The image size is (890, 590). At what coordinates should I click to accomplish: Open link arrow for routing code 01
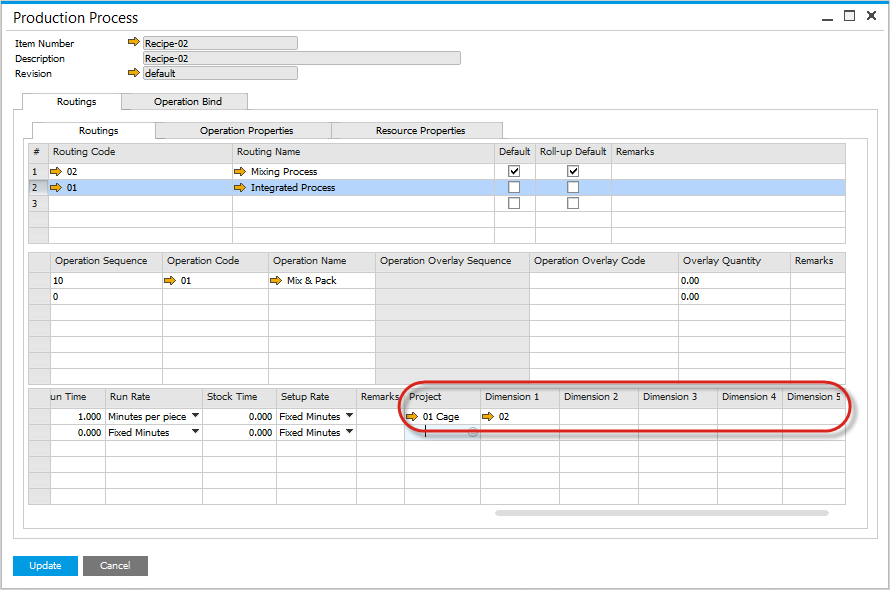click(x=57, y=188)
